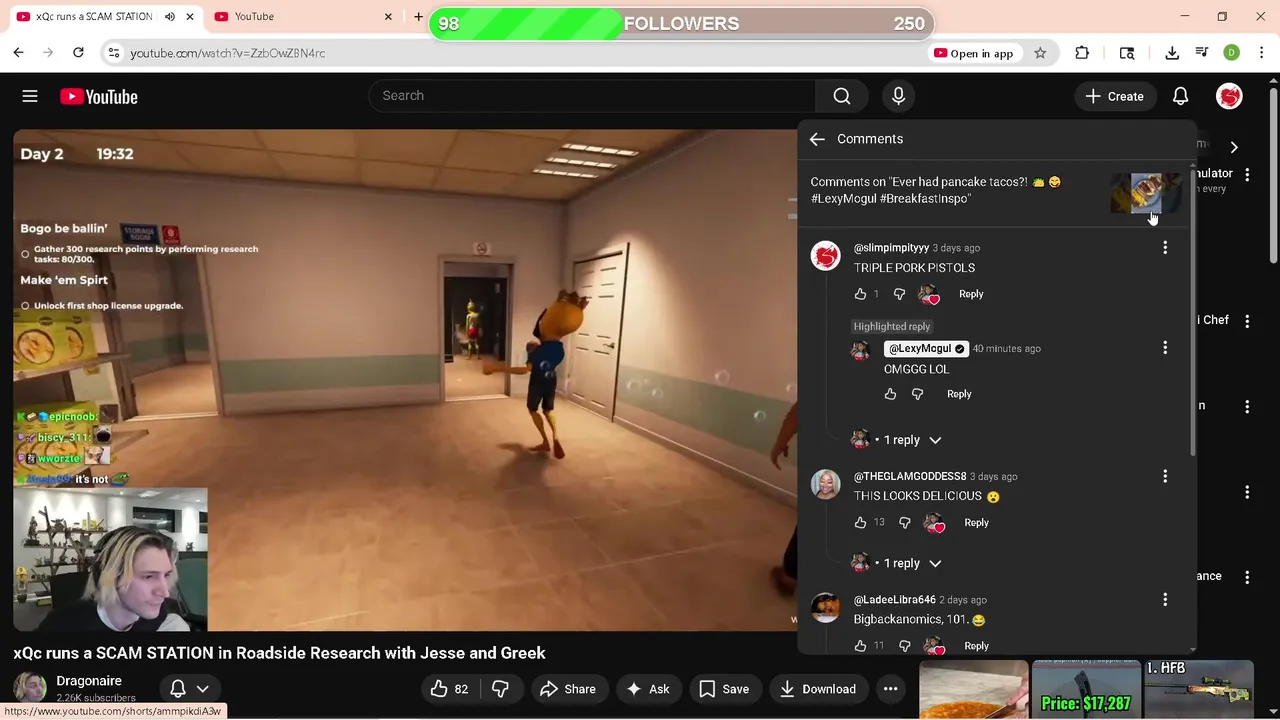Reply to the TRIPLE PORK PISTOLS comment
The width and height of the screenshot is (1280, 720).
[971, 294]
